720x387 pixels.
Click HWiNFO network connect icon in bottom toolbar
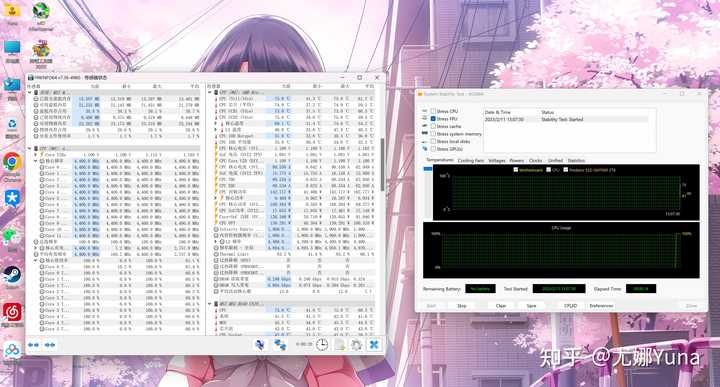(x=260, y=344)
